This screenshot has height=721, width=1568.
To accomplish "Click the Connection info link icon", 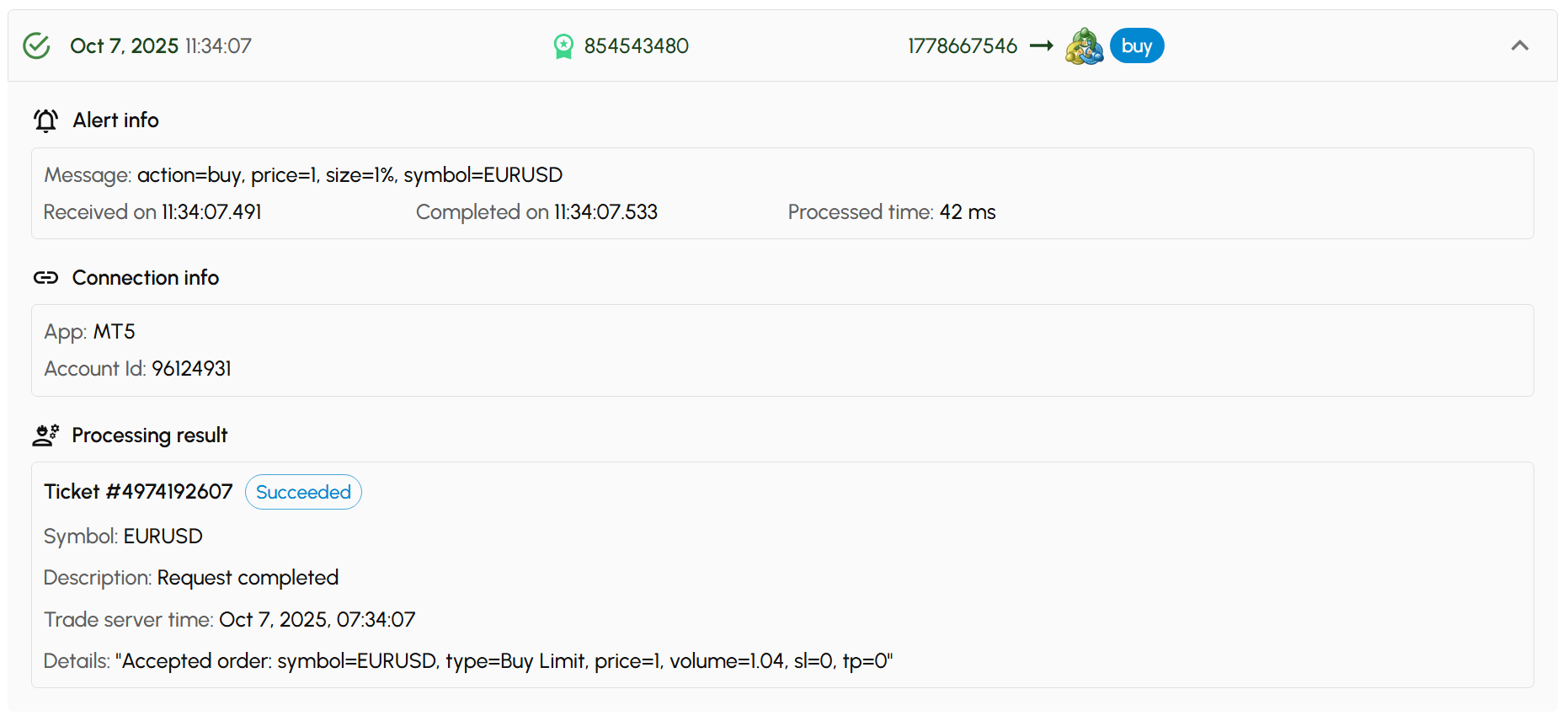I will (46, 278).
